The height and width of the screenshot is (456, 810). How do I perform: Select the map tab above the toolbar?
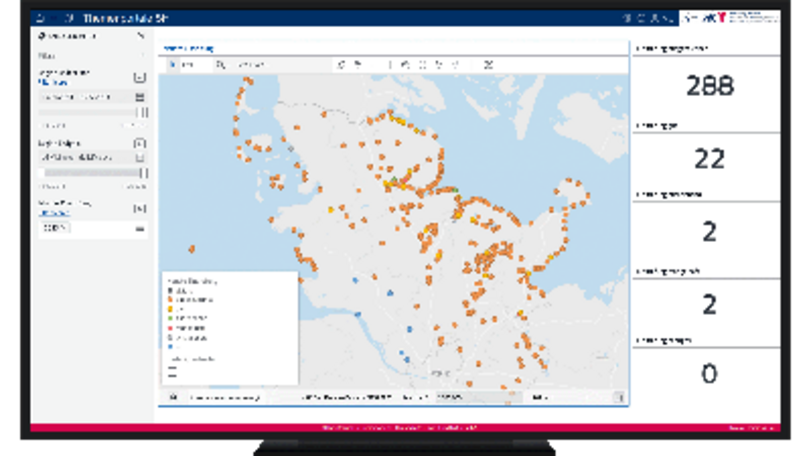(x=188, y=48)
